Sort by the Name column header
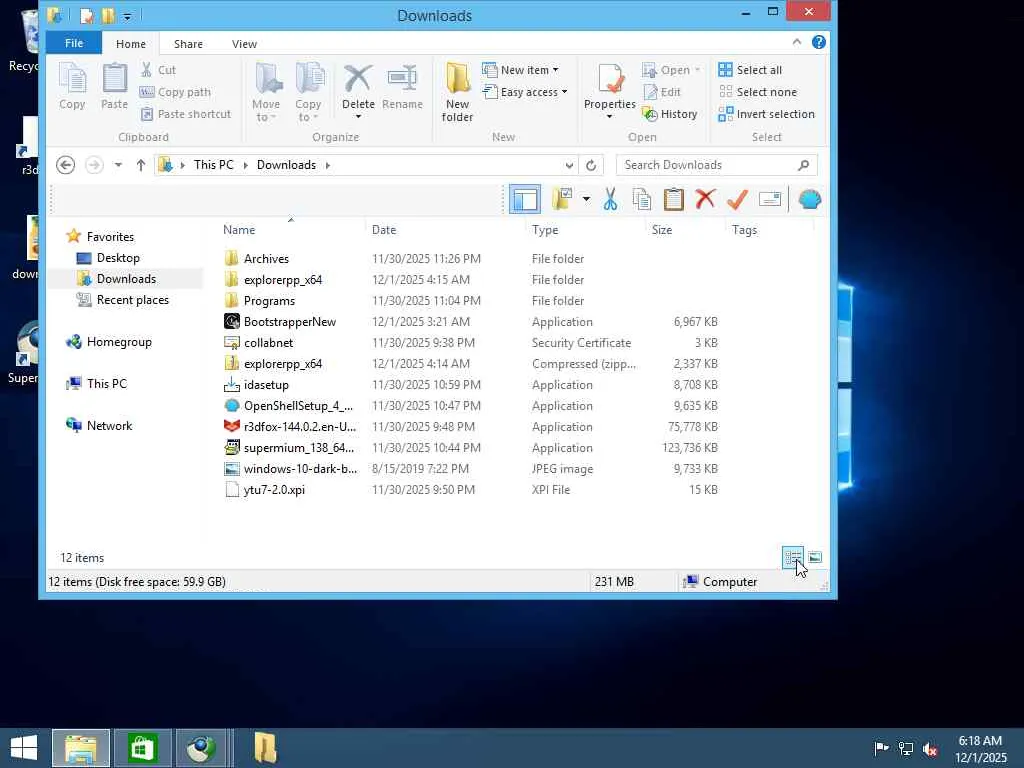 [x=239, y=230]
